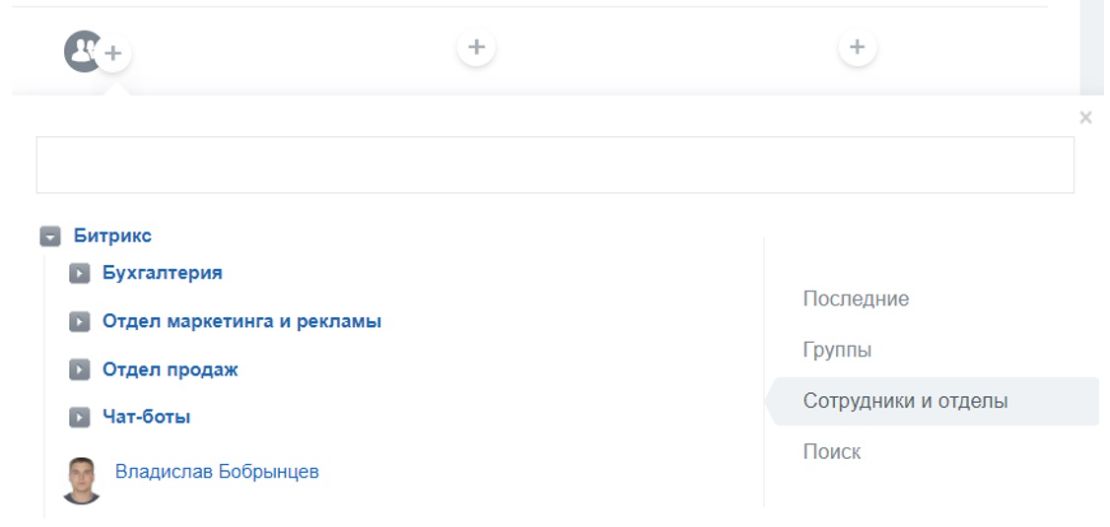This screenshot has width=1110, height=527.
Task: Select the Бухгалтерия department
Action: click(x=162, y=272)
